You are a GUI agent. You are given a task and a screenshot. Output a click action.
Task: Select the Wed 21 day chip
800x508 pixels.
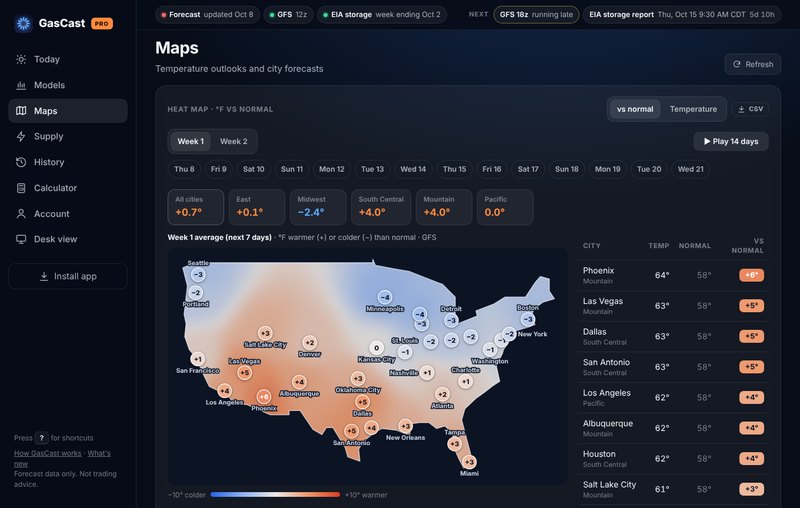(690, 169)
